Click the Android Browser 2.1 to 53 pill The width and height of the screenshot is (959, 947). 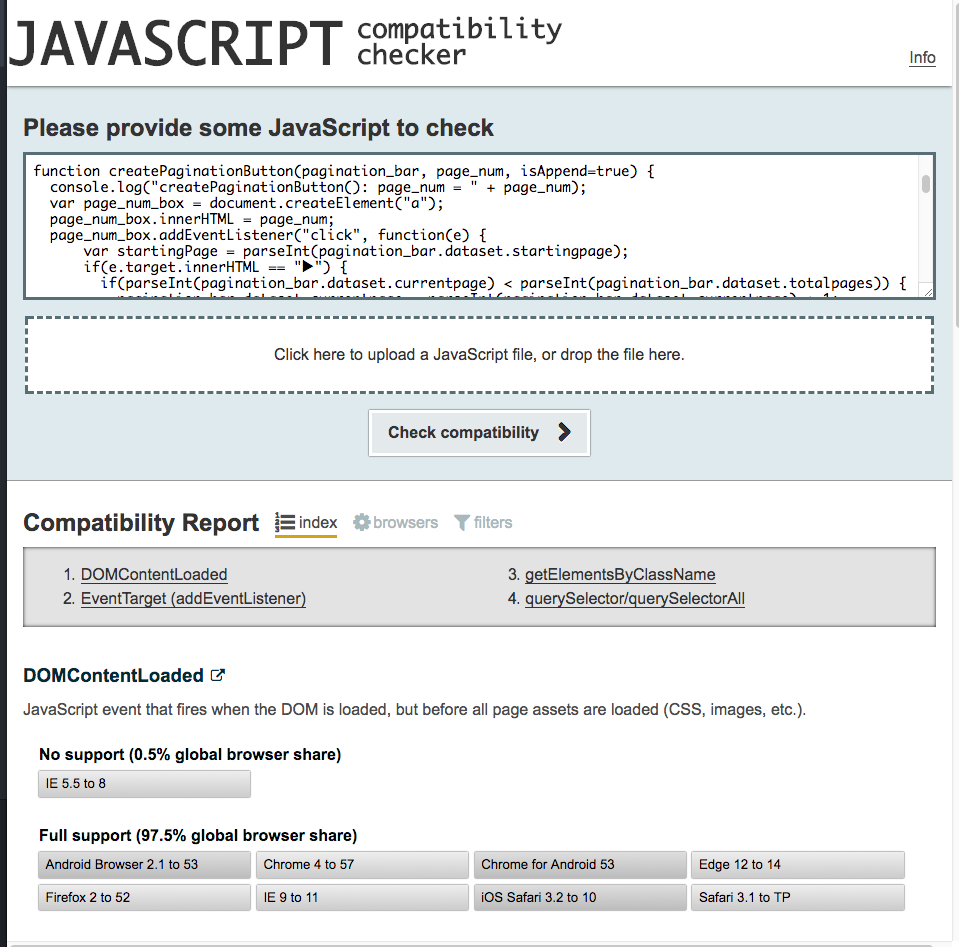pos(143,864)
